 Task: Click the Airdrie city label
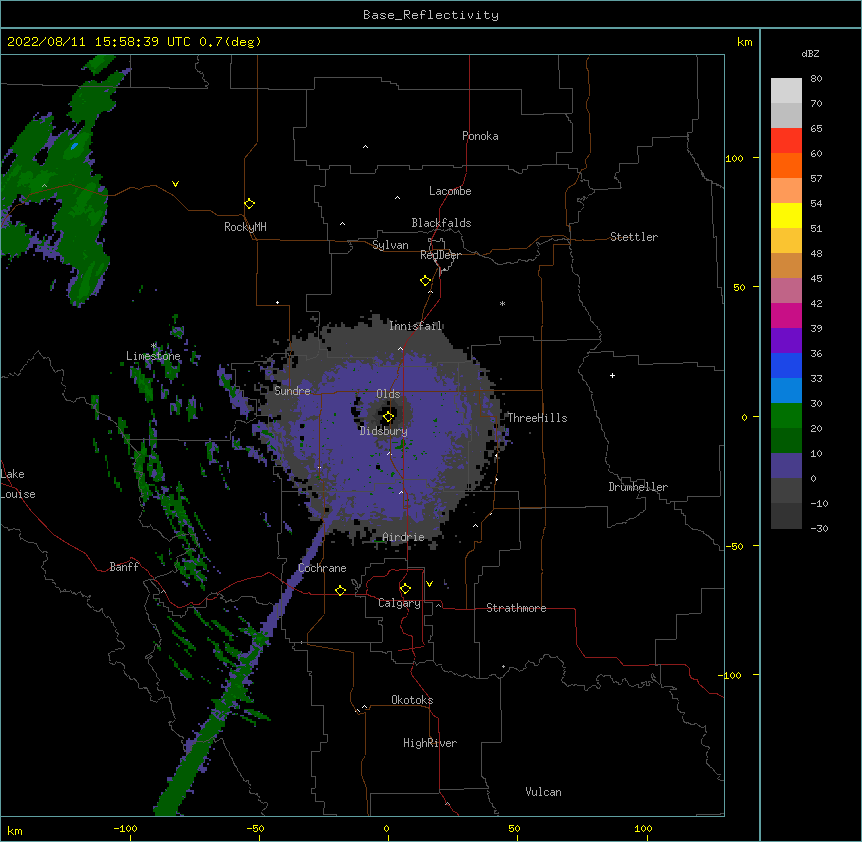click(x=404, y=537)
